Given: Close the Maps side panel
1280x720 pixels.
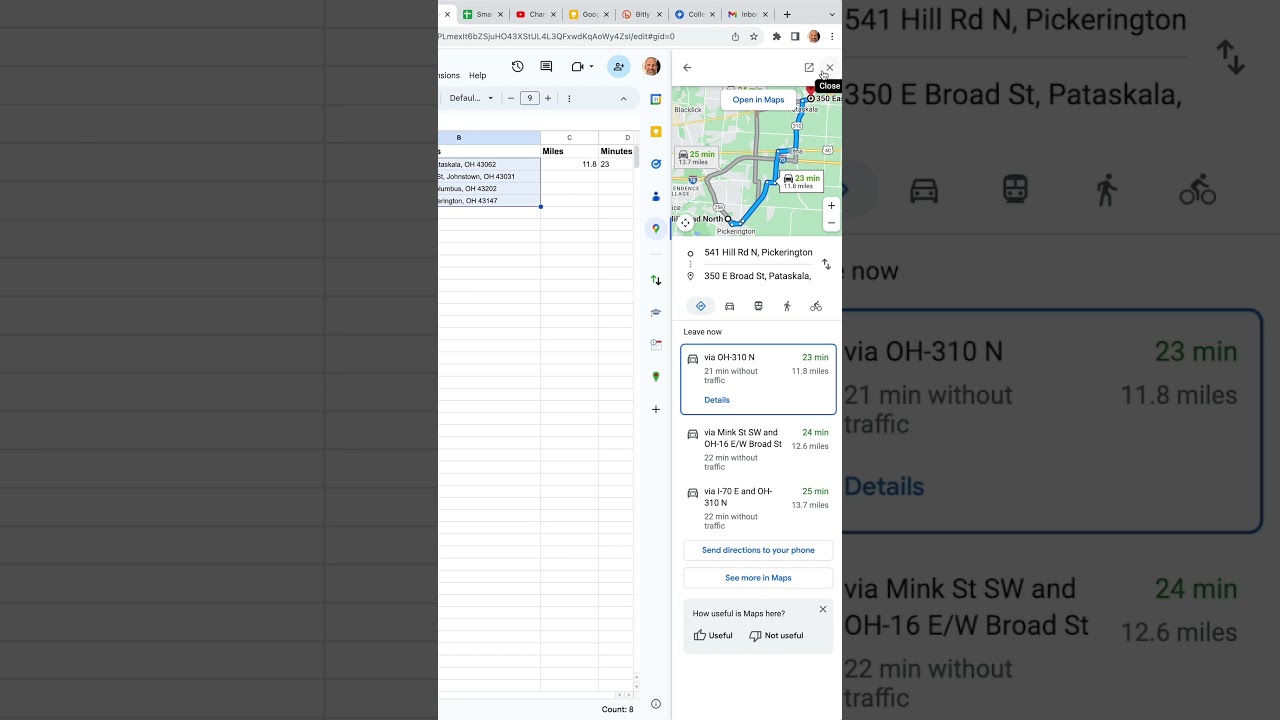Looking at the screenshot, I should point(829,67).
